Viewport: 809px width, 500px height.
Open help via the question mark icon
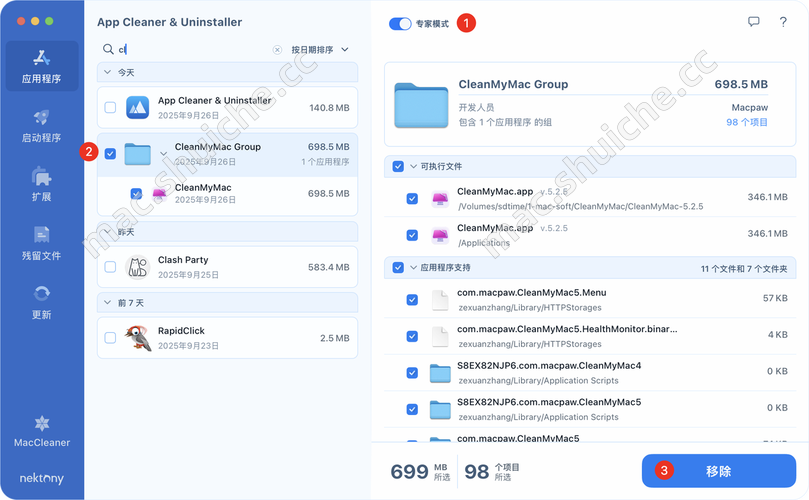[x=783, y=22]
